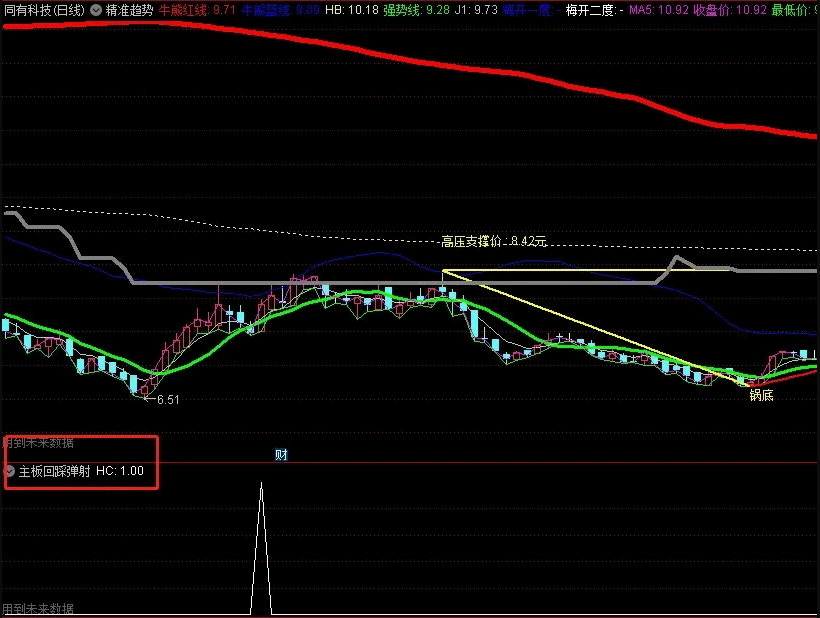820x618 pixels.
Task: Click the 6.51 low price label
Action: click(x=168, y=400)
